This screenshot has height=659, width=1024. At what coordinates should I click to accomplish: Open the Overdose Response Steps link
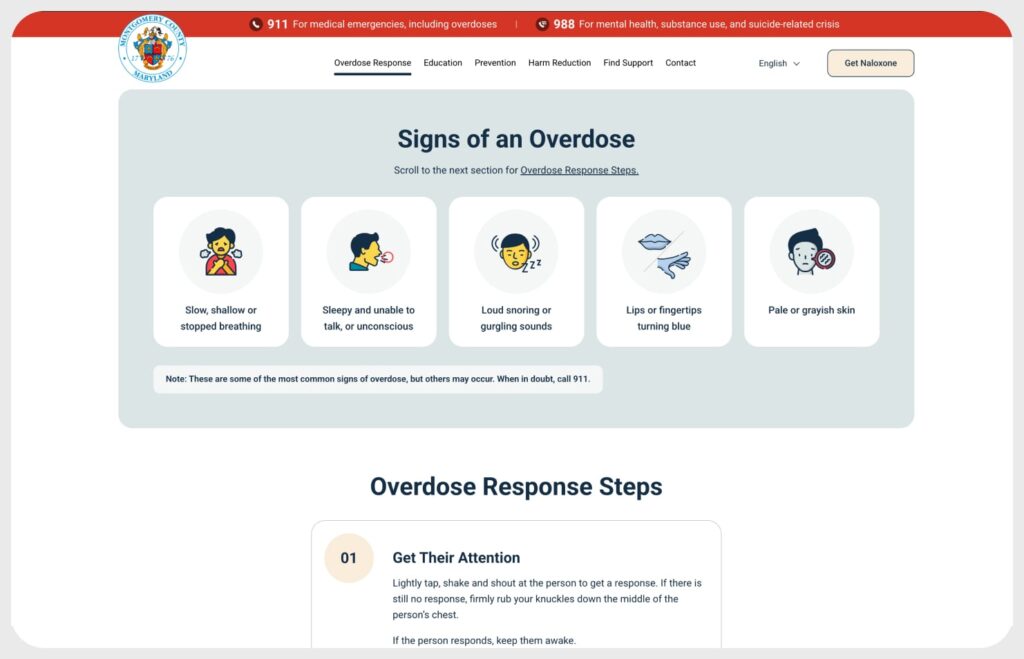pos(578,169)
